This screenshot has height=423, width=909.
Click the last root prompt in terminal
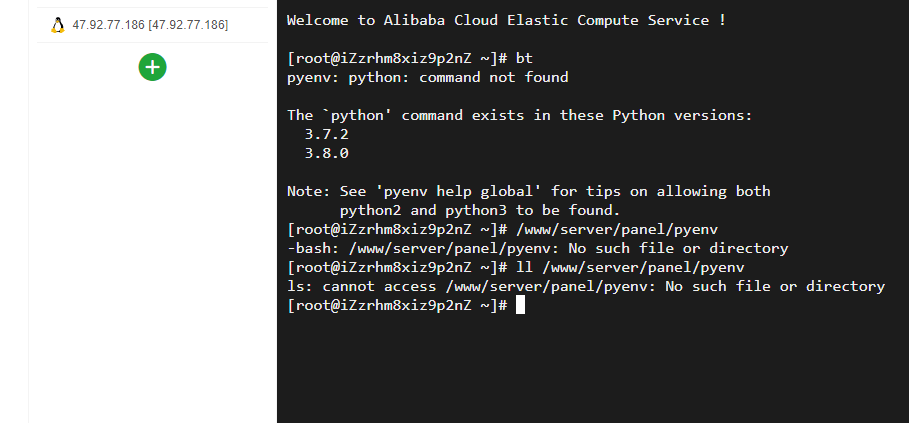tap(397, 305)
